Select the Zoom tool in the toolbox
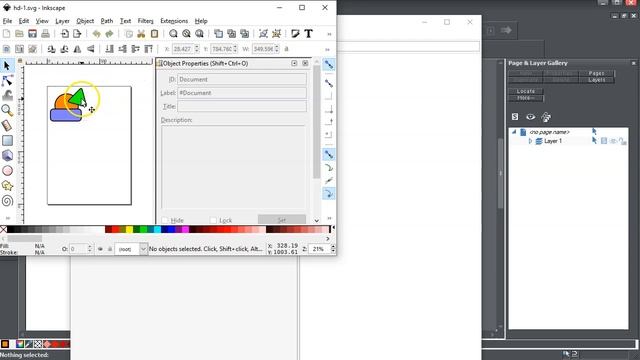The height and width of the screenshot is (360, 640). (7, 110)
